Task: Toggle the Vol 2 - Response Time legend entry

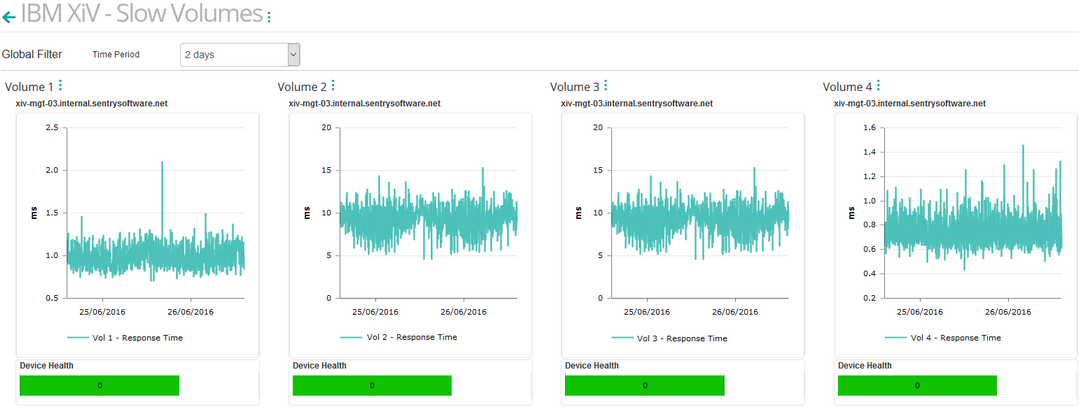Action: tap(398, 337)
